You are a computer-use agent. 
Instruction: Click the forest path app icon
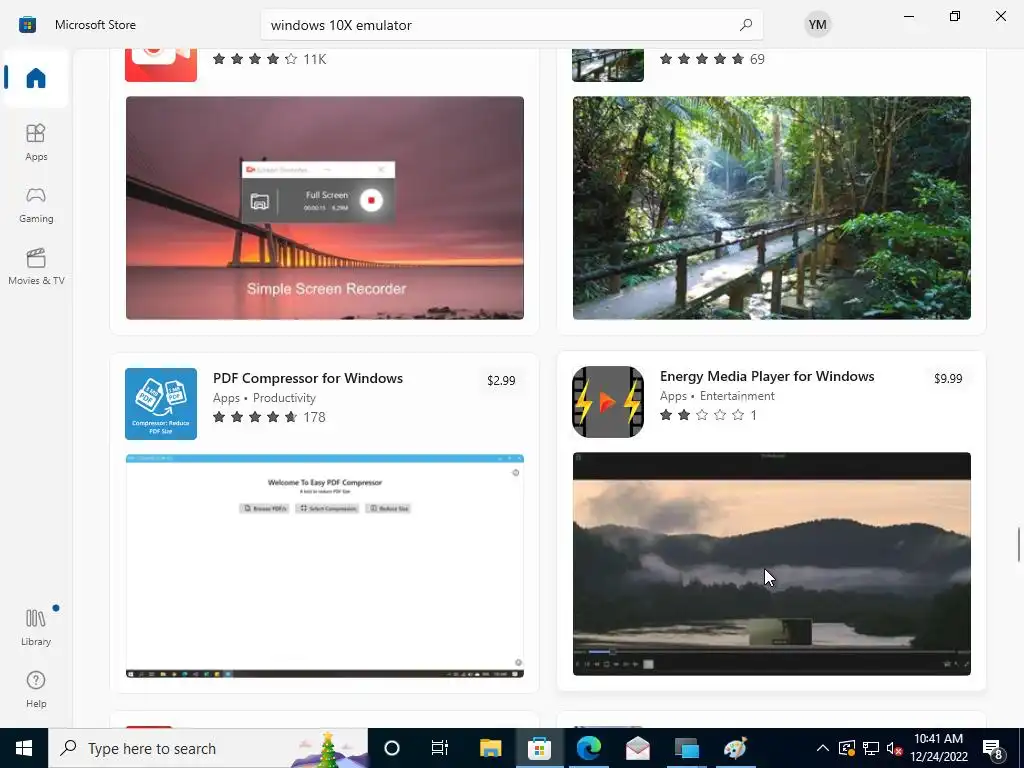607,65
